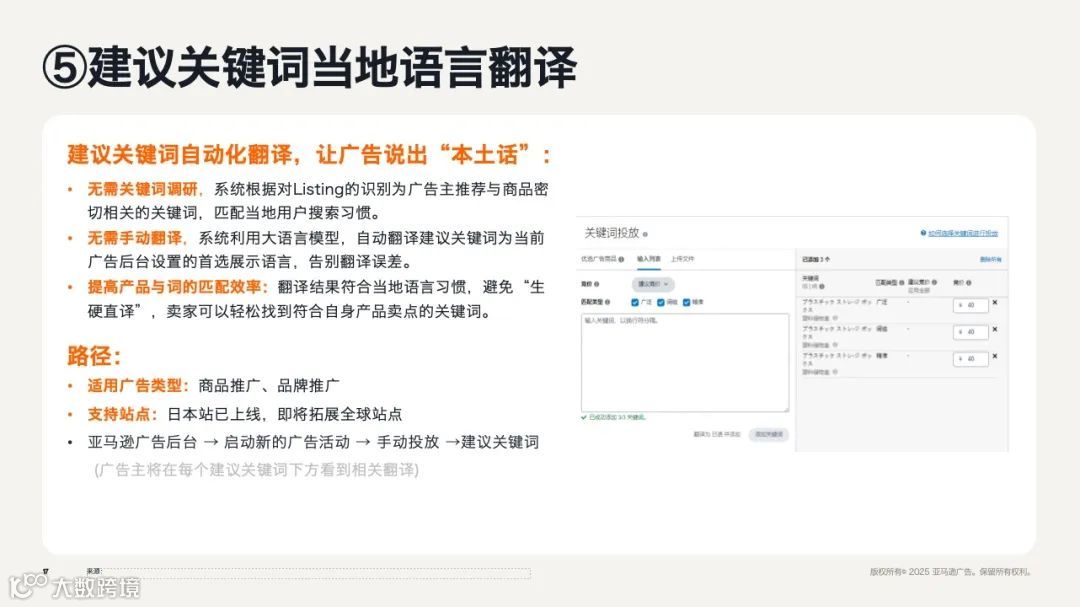
Task: Click the 路径 heading
Action: click(x=94, y=356)
